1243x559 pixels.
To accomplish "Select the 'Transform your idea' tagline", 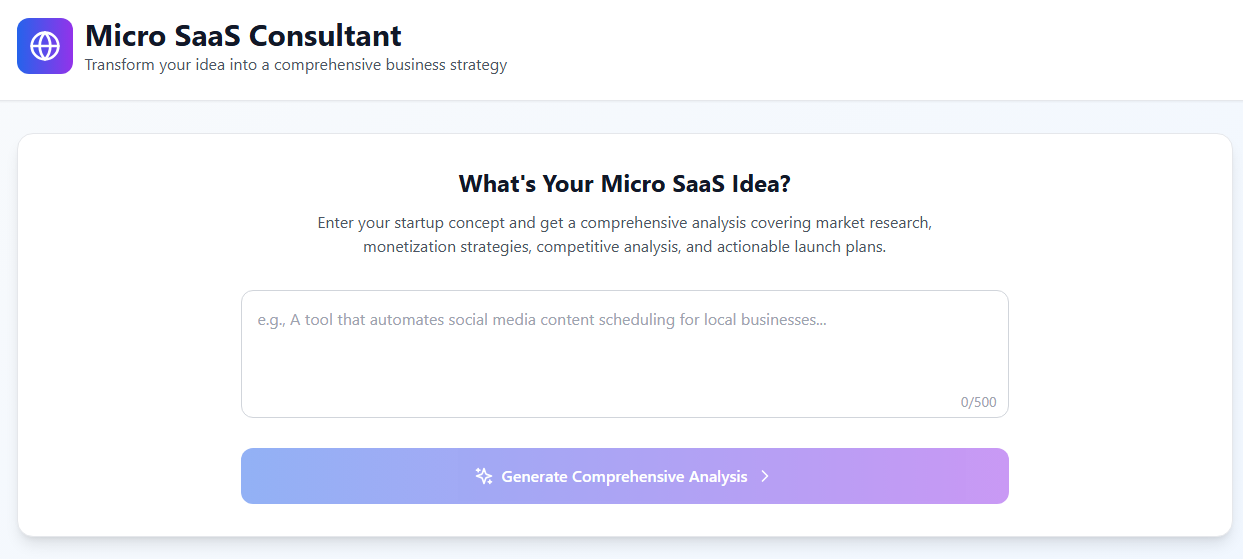I will [x=296, y=65].
